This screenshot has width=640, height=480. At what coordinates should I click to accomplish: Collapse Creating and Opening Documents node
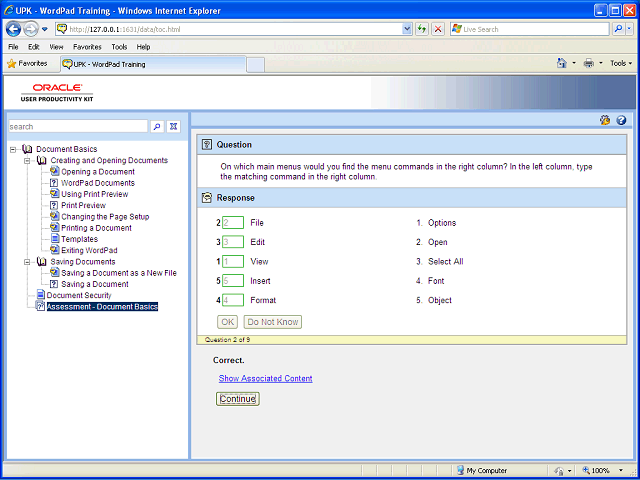27,161
